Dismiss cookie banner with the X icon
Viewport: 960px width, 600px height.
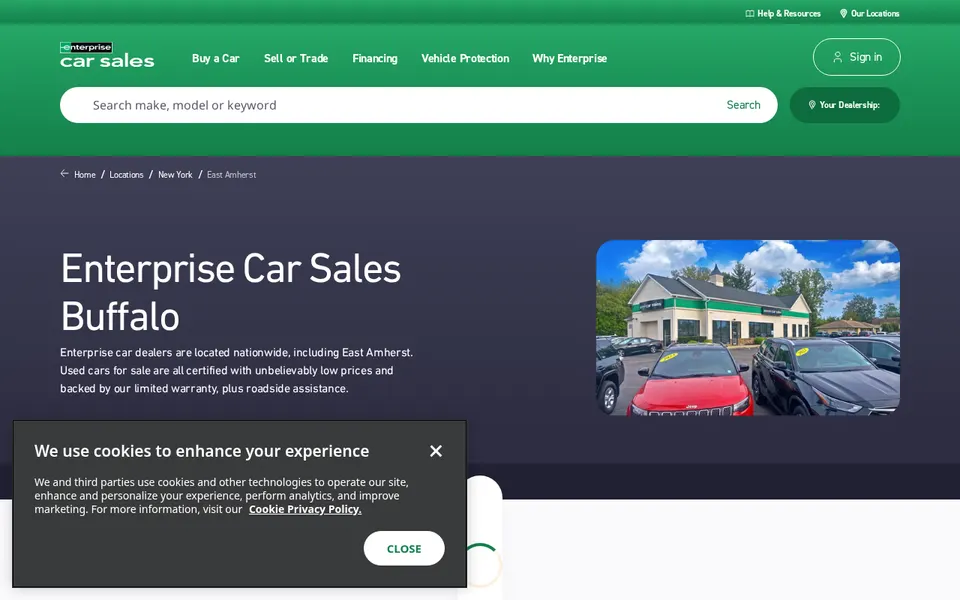point(436,451)
